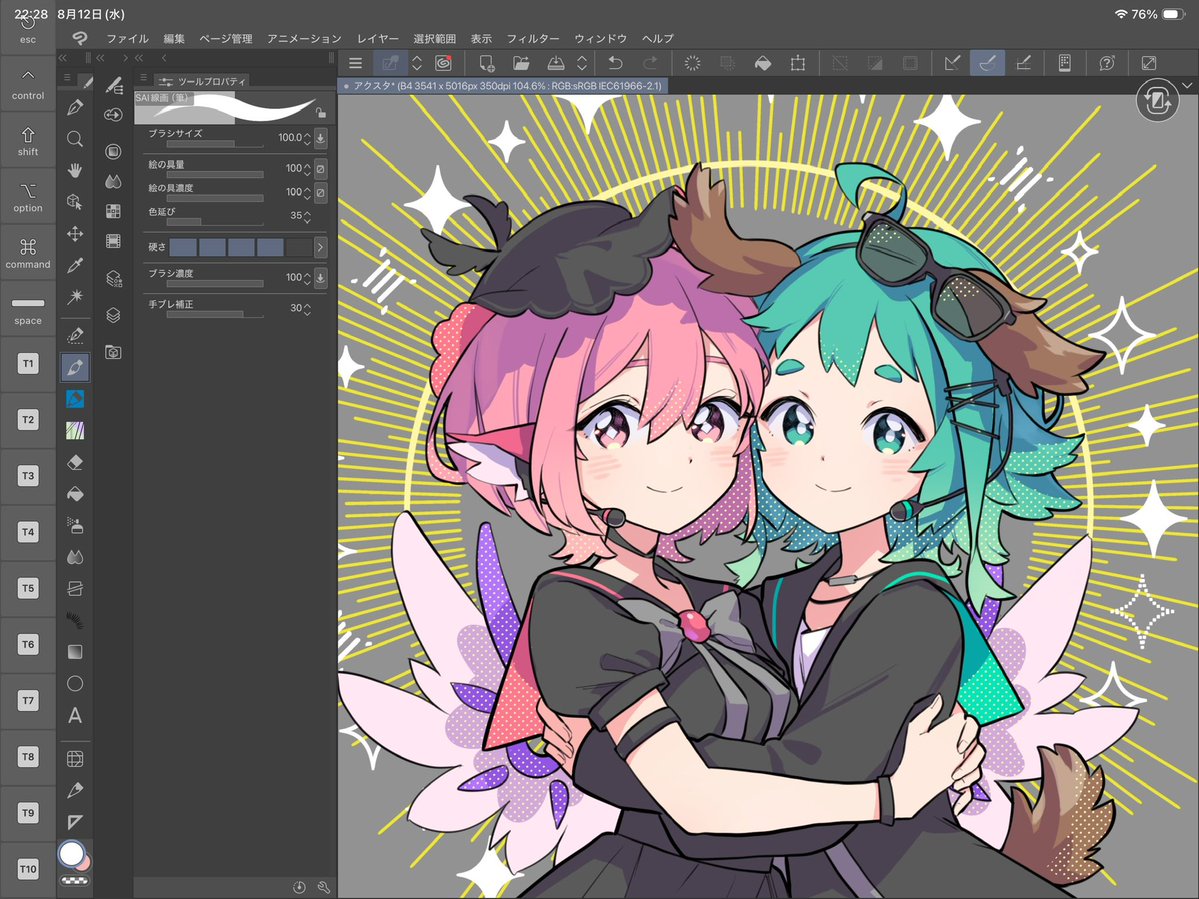Toggle the finger touch gesture mode button

(x=390, y=63)
